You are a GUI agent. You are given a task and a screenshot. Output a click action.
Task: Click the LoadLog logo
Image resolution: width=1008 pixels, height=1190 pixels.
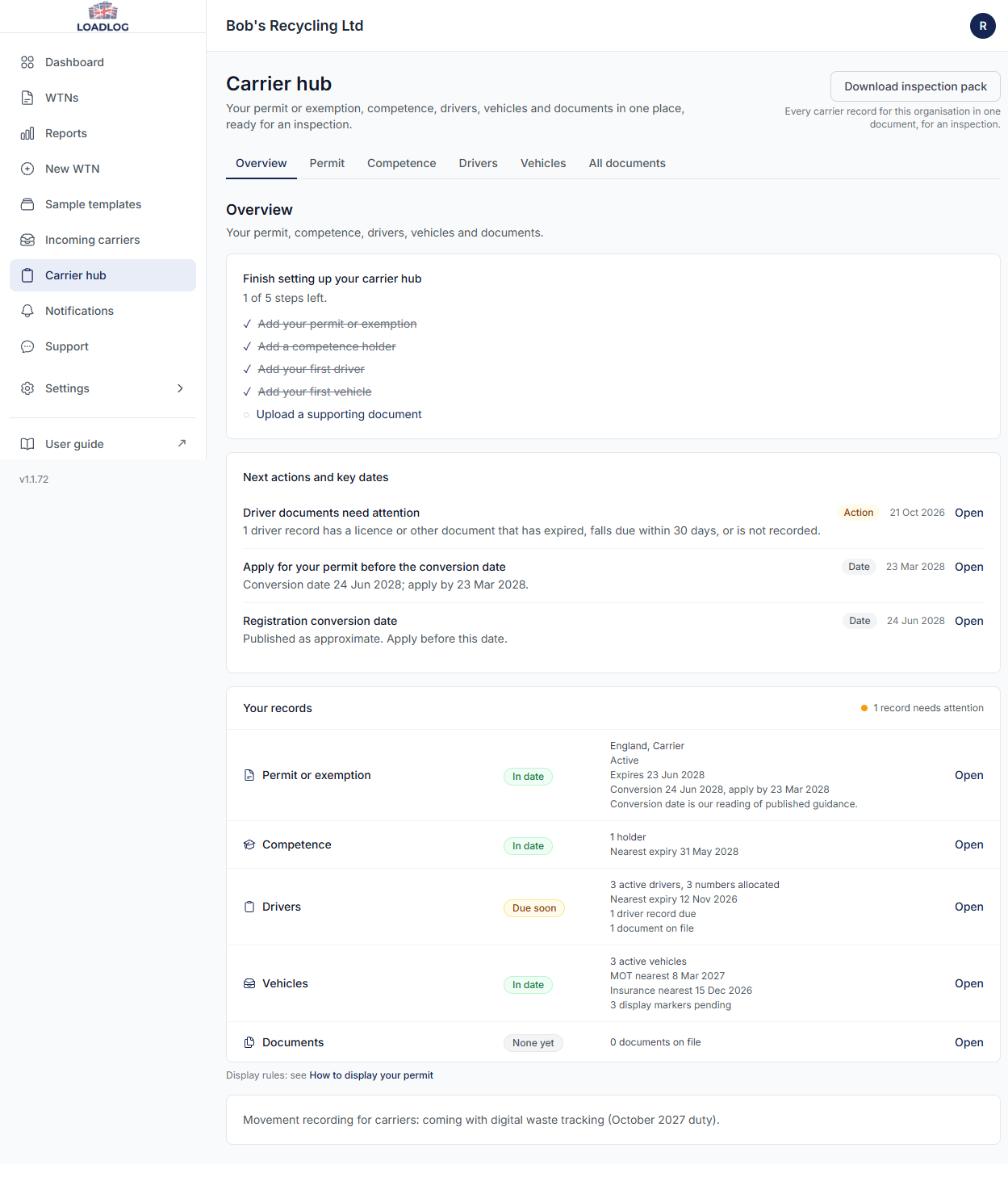tap(102, 16)
